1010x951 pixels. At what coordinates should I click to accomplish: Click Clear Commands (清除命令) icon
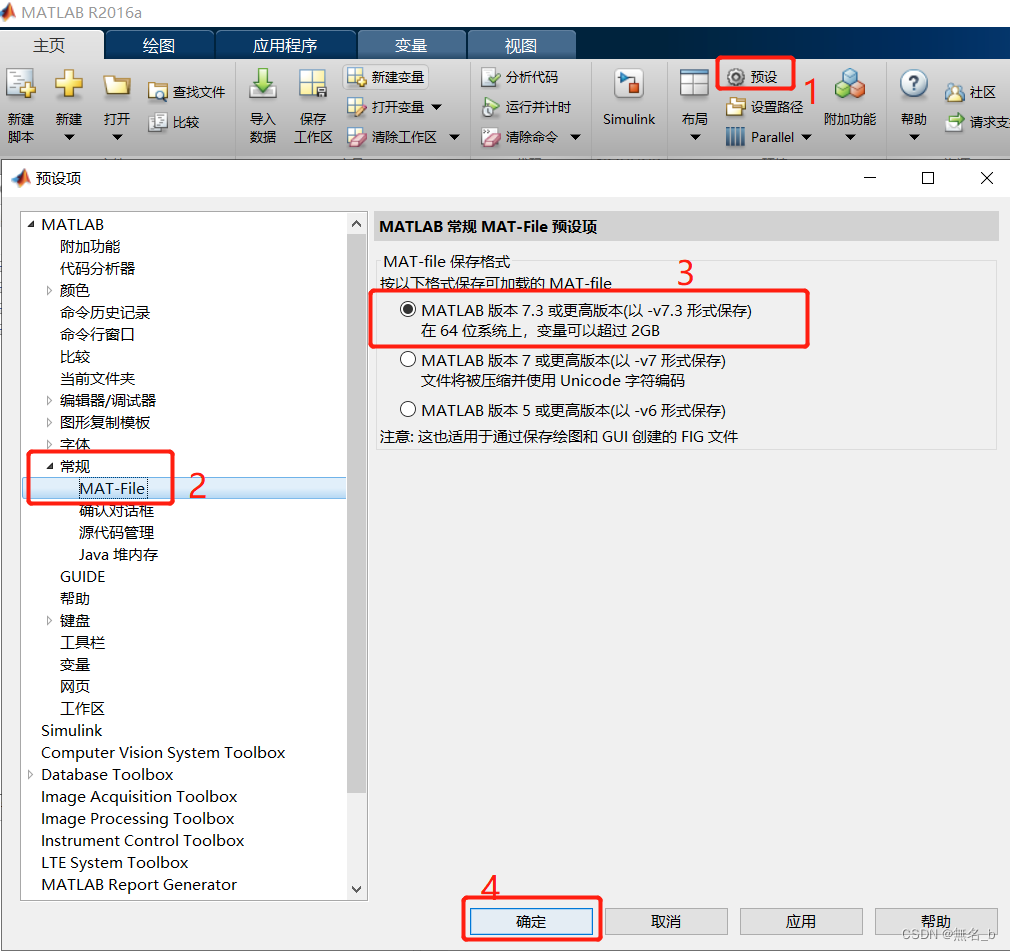click(x=490, y=137)
